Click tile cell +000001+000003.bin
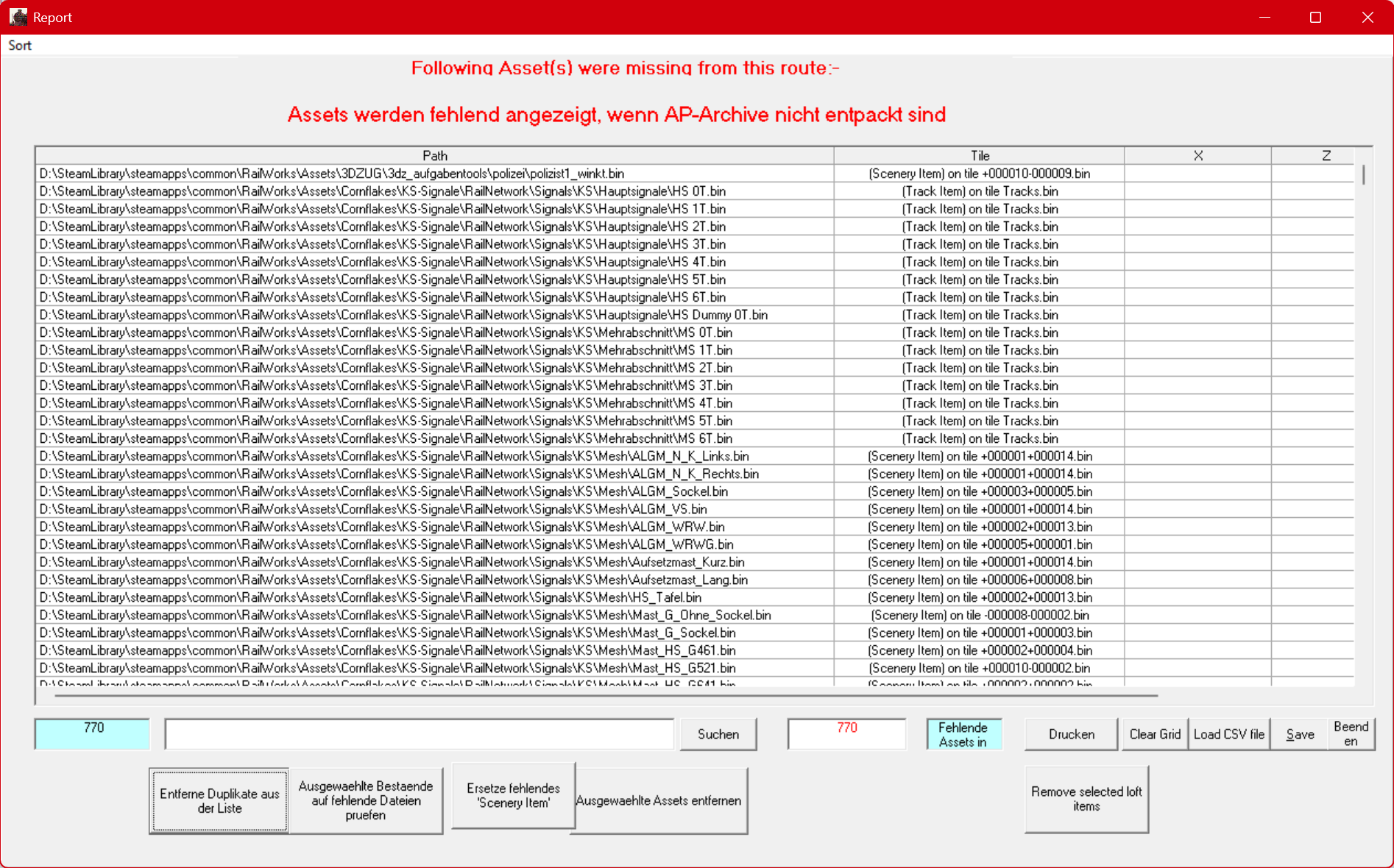1394x868 pixels. [x=980, y=633]
